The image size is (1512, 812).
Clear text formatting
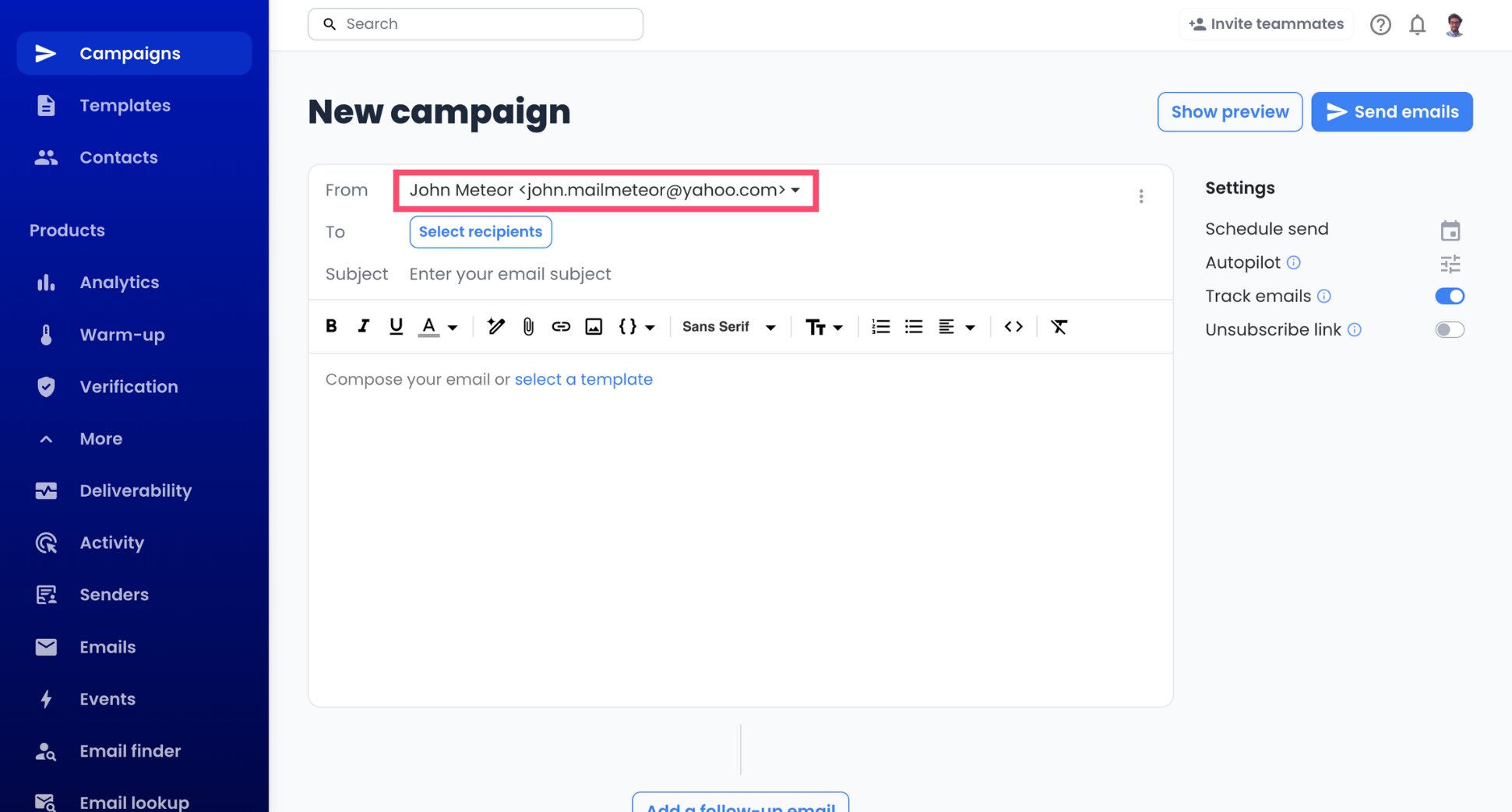click(1059, 326)
